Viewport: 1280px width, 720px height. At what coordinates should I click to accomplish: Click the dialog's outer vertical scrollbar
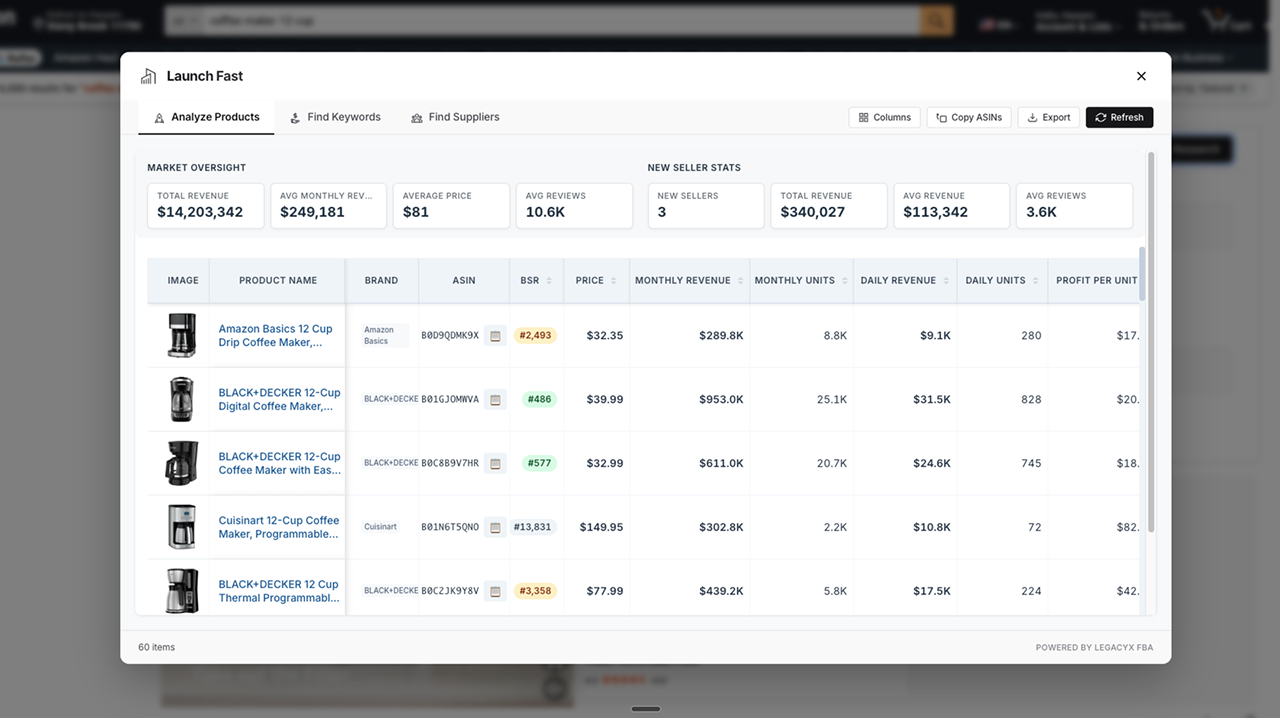1151,340
